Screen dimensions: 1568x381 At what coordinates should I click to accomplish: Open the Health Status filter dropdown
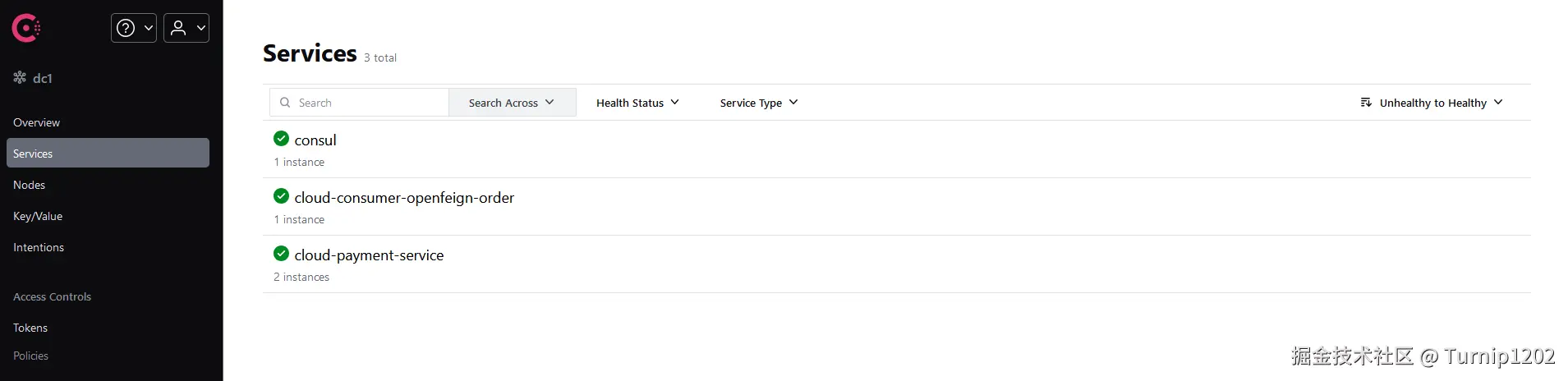pyautogui.click(x=637, y=103)
